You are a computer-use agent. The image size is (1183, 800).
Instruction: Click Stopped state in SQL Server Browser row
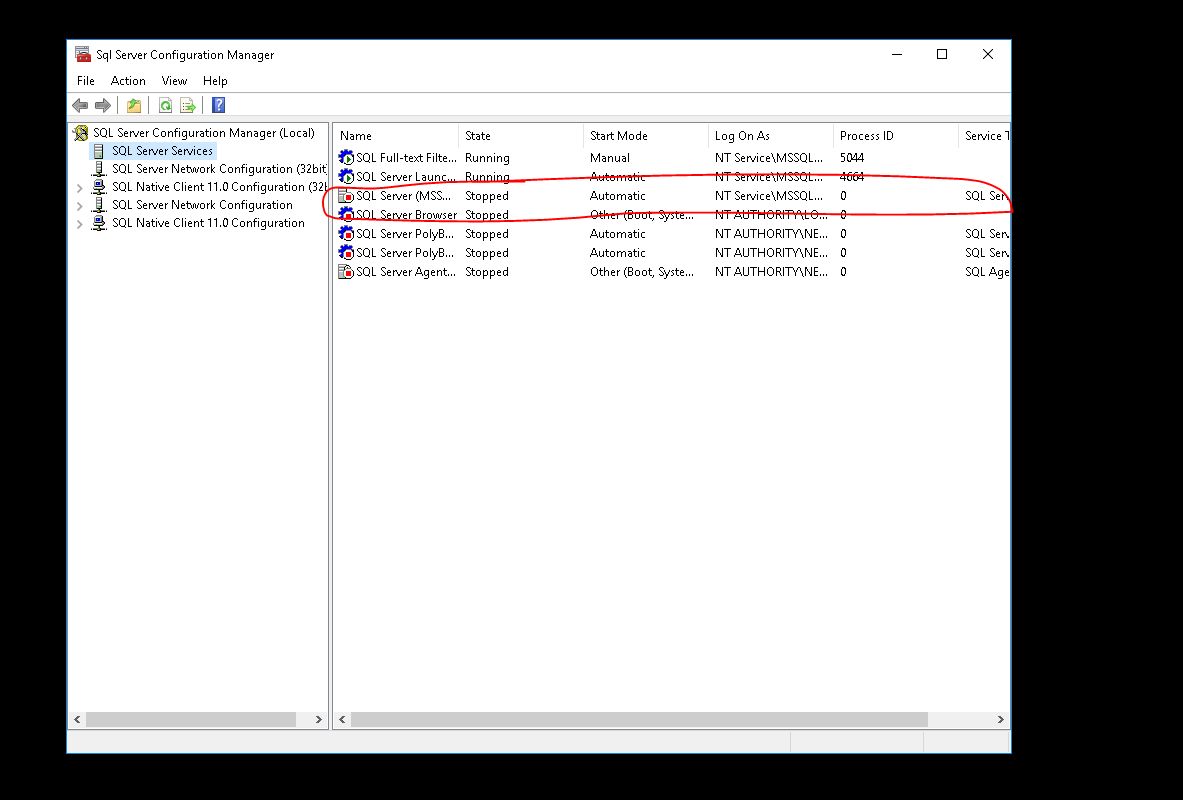coord(487,214)
